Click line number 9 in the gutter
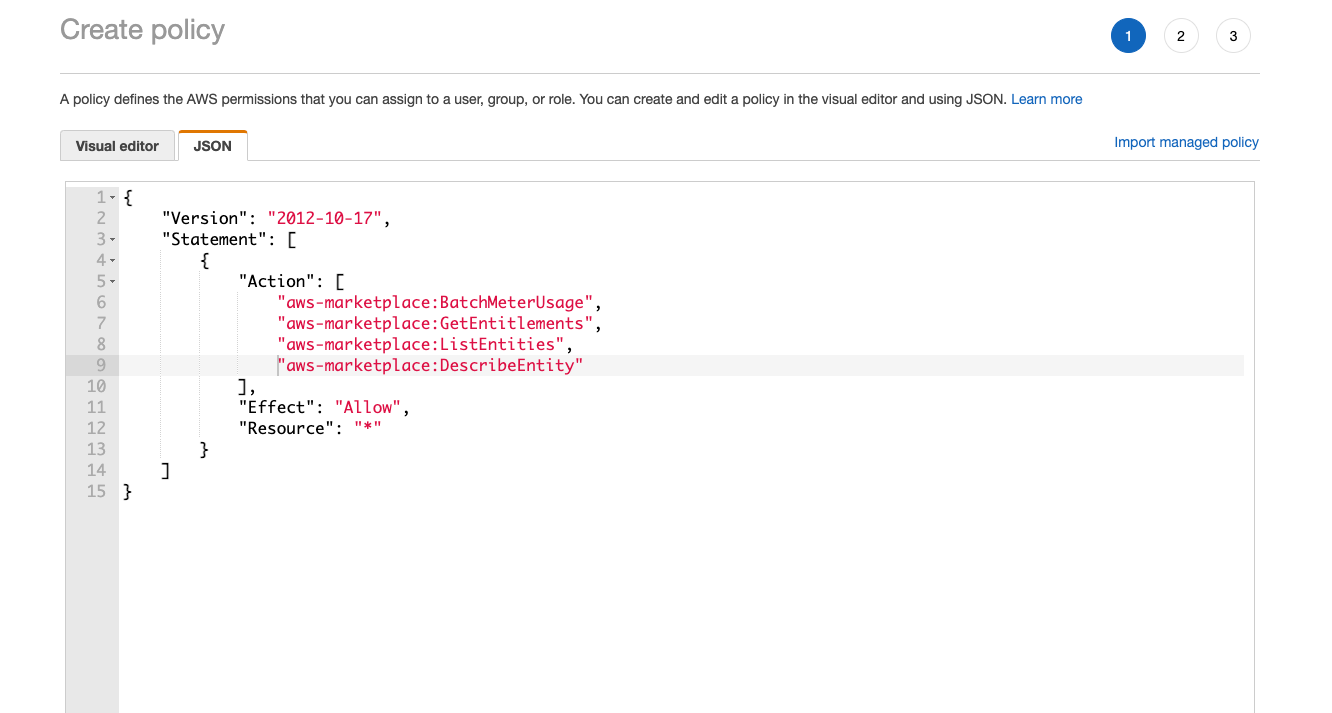The height and width of the screenshot is (713, 1332). tap(100, 365)
